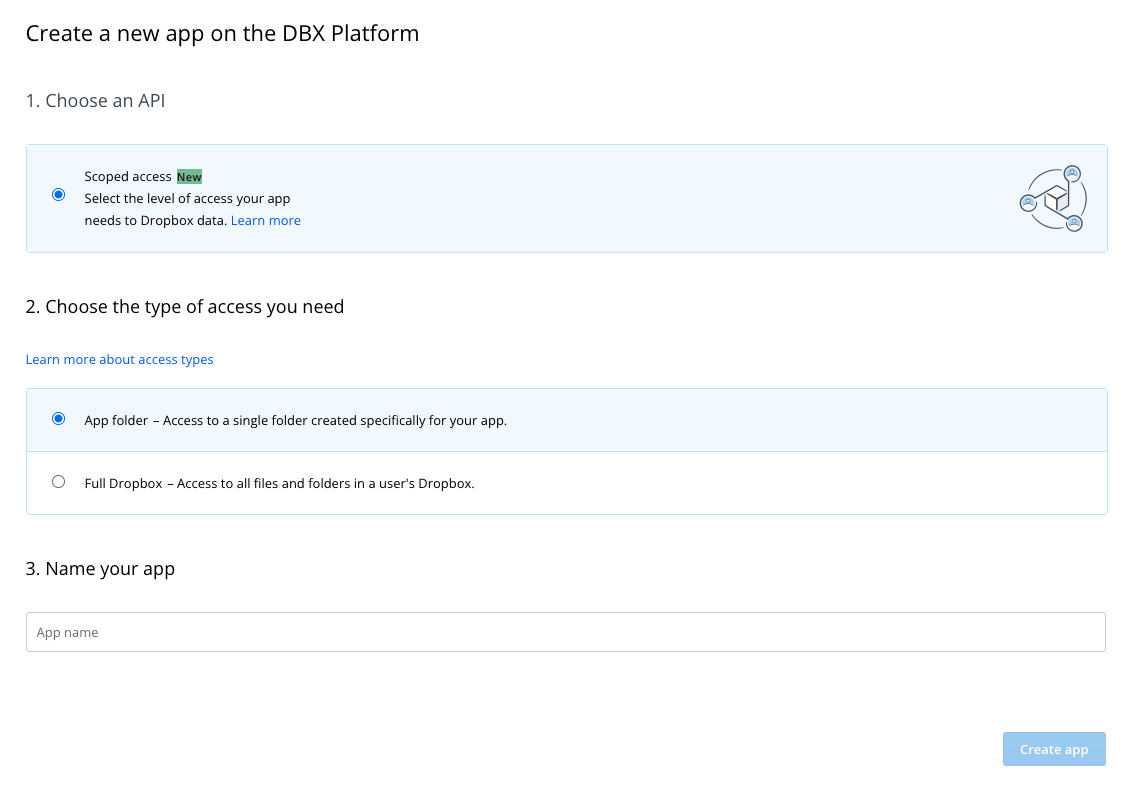Image resolution: width=1135 pixels, height=787 pixels.
Task: Click the 'Name your app' step heading
Action: pos(100,569)
